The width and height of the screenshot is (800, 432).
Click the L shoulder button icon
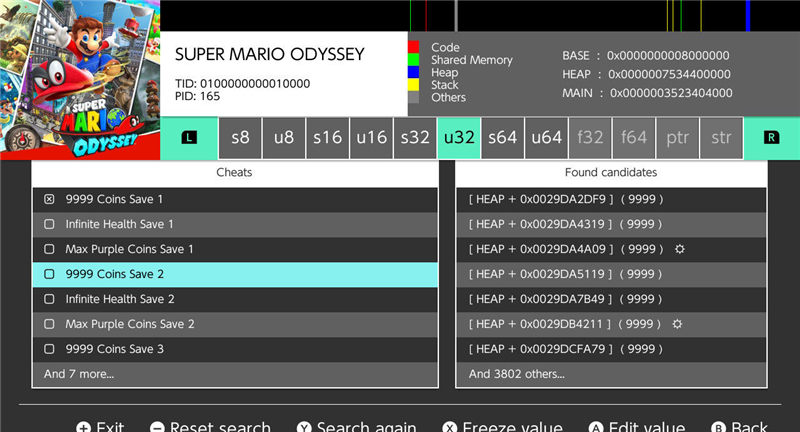click(189, 137)
